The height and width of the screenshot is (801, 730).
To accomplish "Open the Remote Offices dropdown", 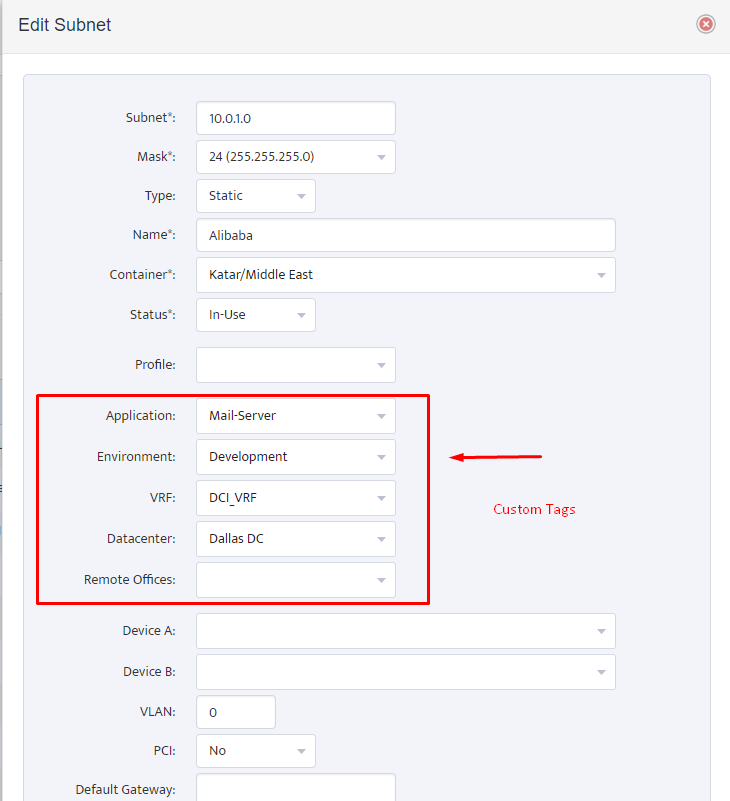I will 296,580.
